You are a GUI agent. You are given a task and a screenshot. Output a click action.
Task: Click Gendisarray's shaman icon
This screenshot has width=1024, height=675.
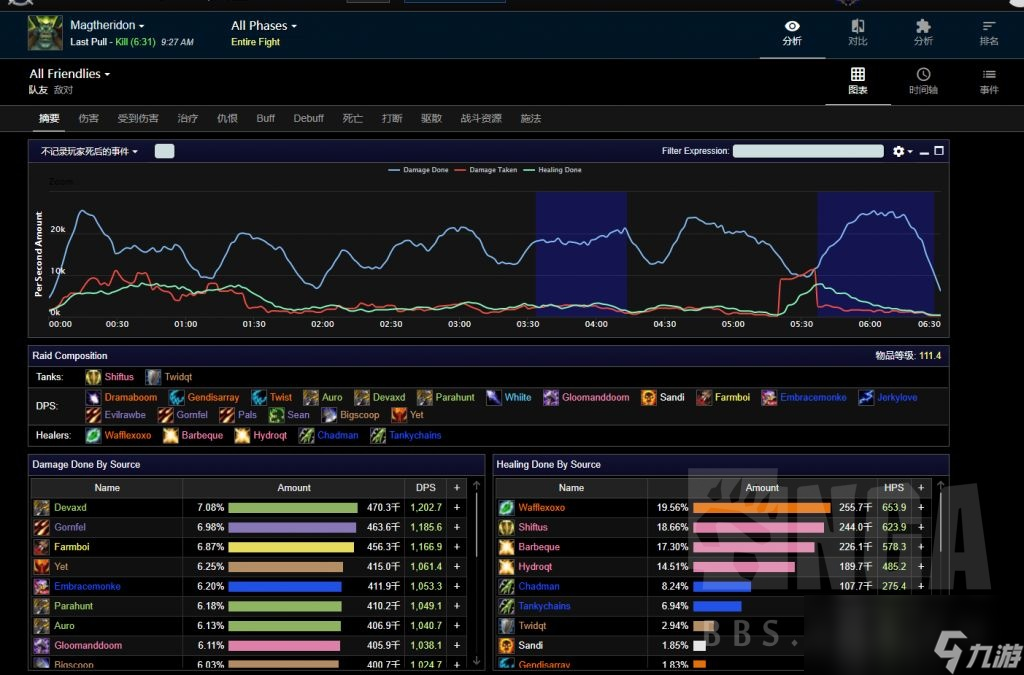tap(176, 397)
